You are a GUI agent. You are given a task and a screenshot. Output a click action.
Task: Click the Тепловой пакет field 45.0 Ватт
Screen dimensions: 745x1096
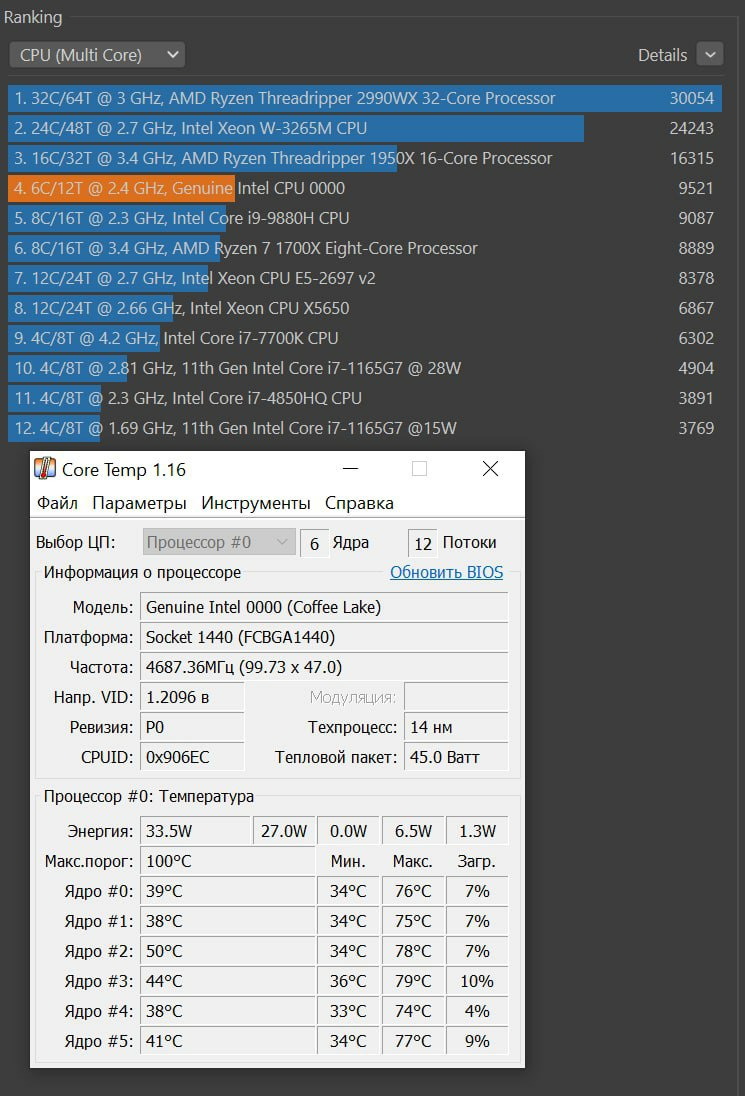tap(456, 757)
